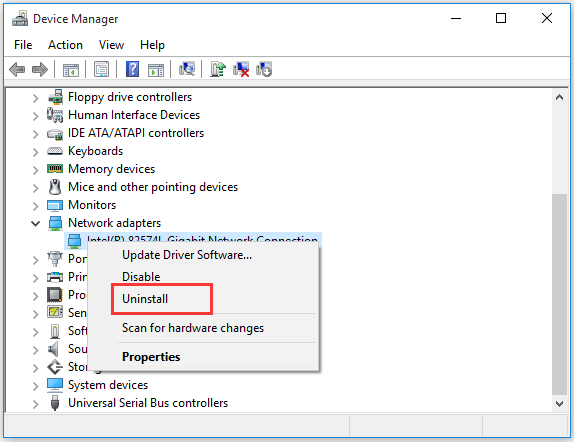Click Uninstall device toolbar icon with red X
This screenshot has height=442, width=574.
pyautogui.click(x=241, y=69)
